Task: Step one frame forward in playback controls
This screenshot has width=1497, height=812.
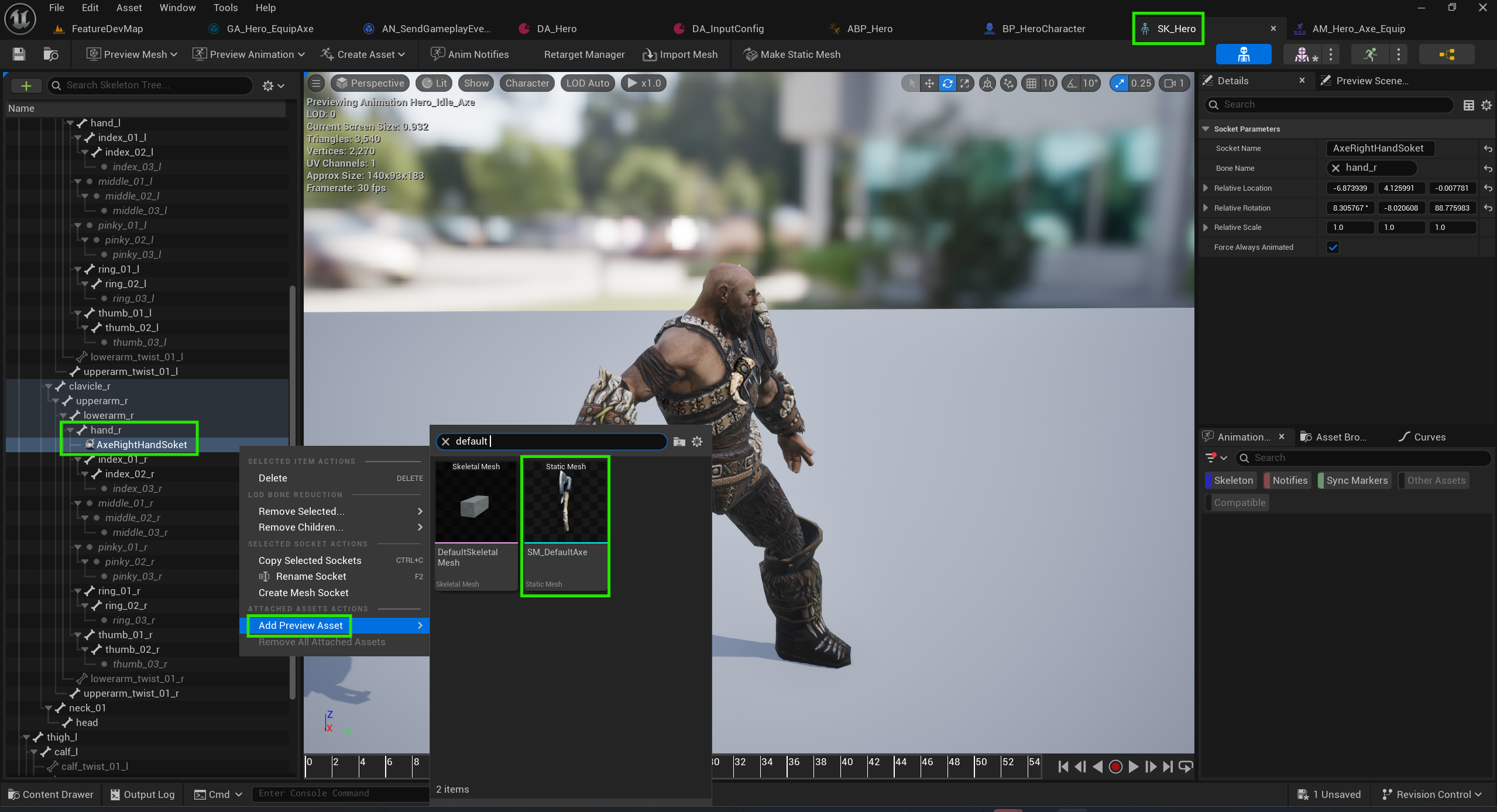Action: 1151,766
